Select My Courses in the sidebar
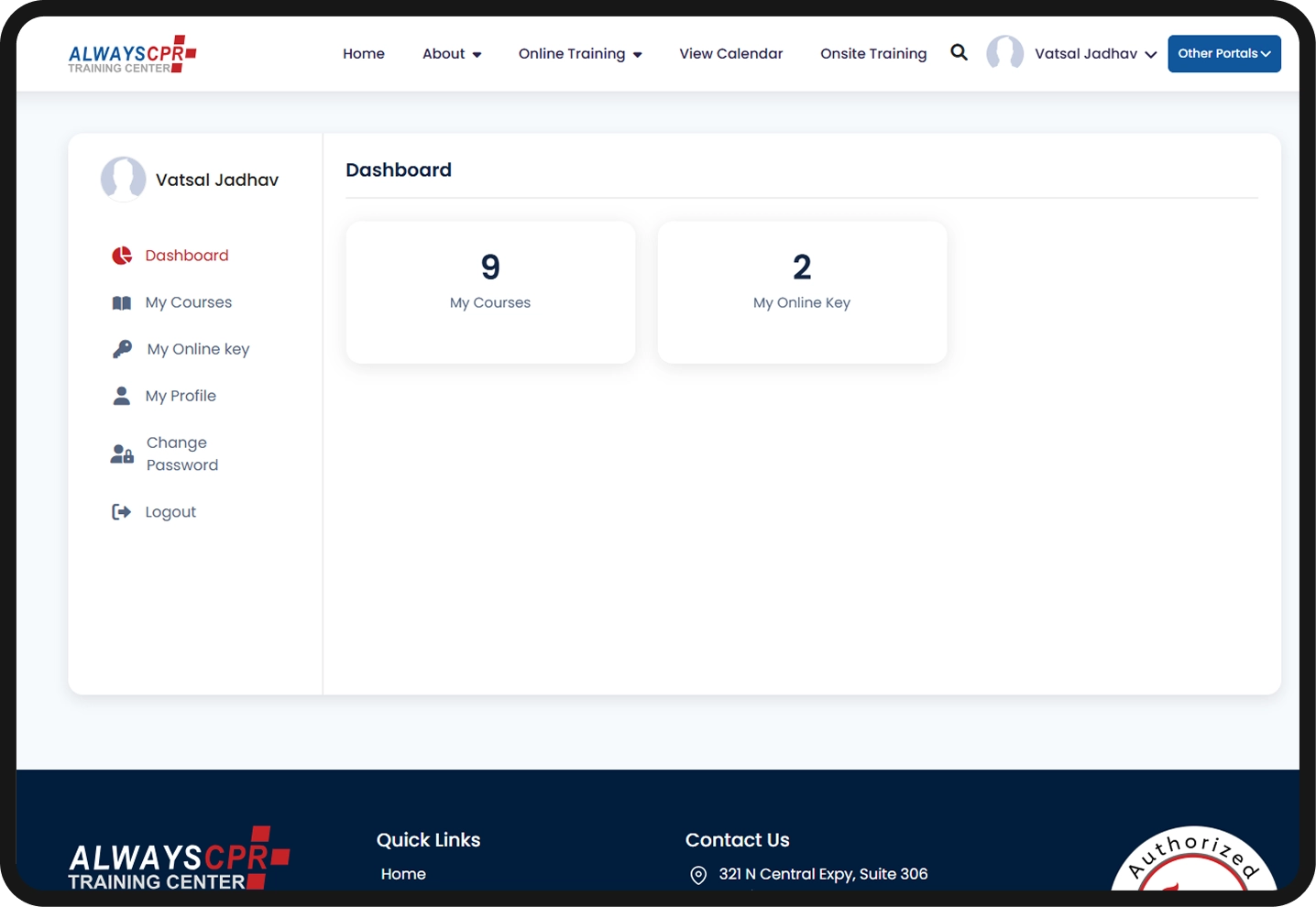 [189, 302]
